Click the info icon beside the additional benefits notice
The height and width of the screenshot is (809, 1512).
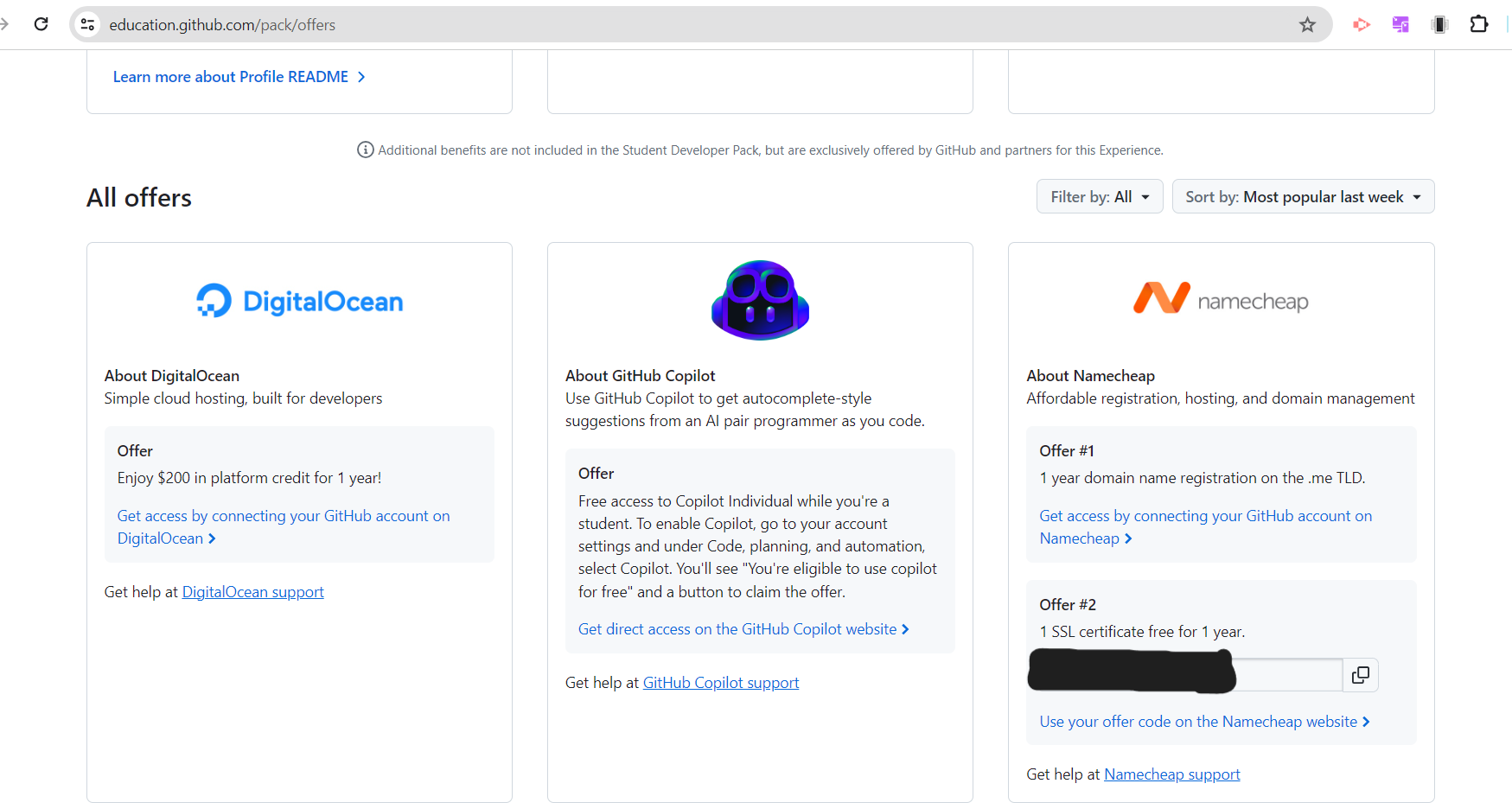point(365,150)
